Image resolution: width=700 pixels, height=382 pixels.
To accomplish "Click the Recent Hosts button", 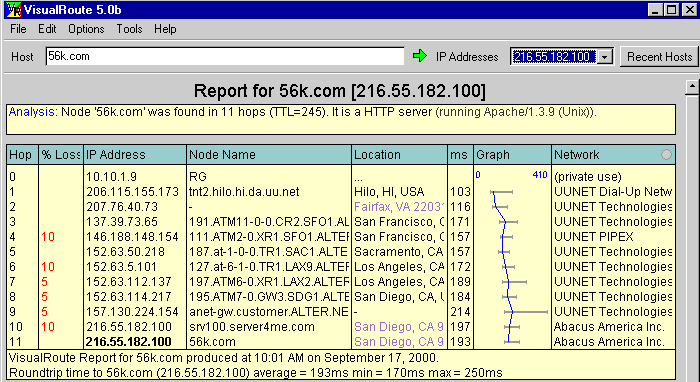I will [659, 57].
